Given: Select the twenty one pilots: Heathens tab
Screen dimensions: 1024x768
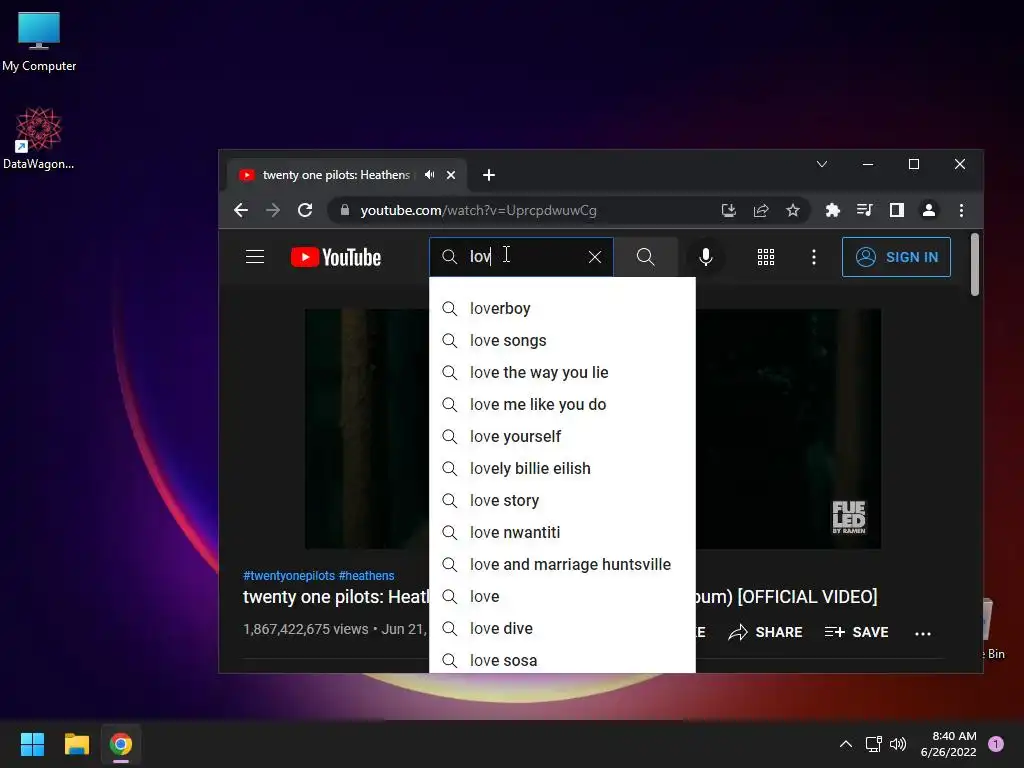Looking at the screenshot, I should point(336,175).
